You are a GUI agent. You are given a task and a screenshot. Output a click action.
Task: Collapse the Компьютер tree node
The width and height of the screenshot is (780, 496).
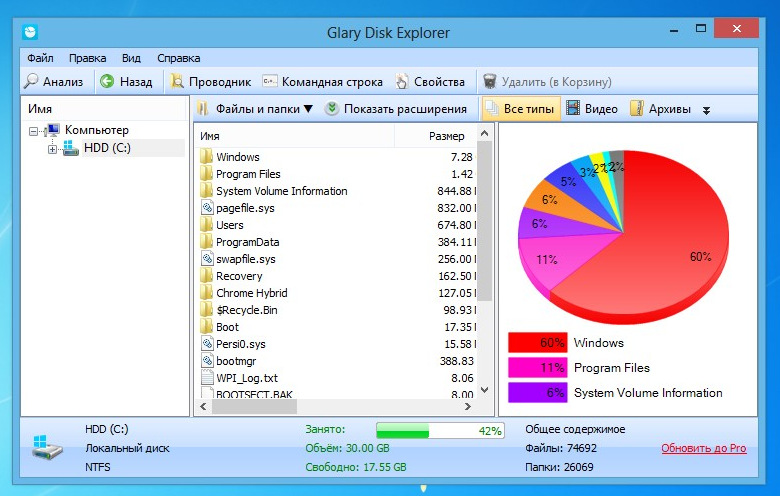[x=33, y=131]
